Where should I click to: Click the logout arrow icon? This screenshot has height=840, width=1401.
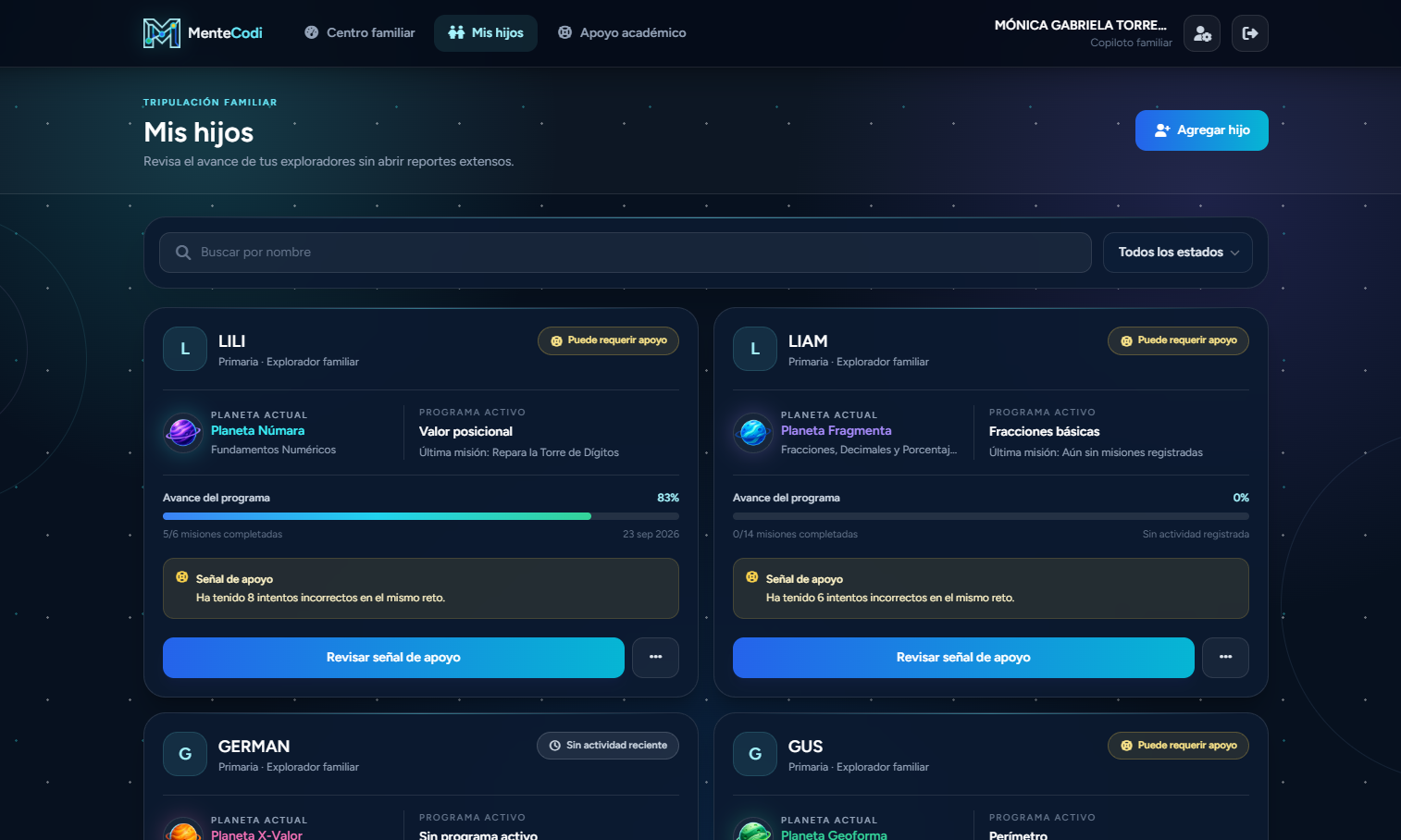[x=1250, y=33]
